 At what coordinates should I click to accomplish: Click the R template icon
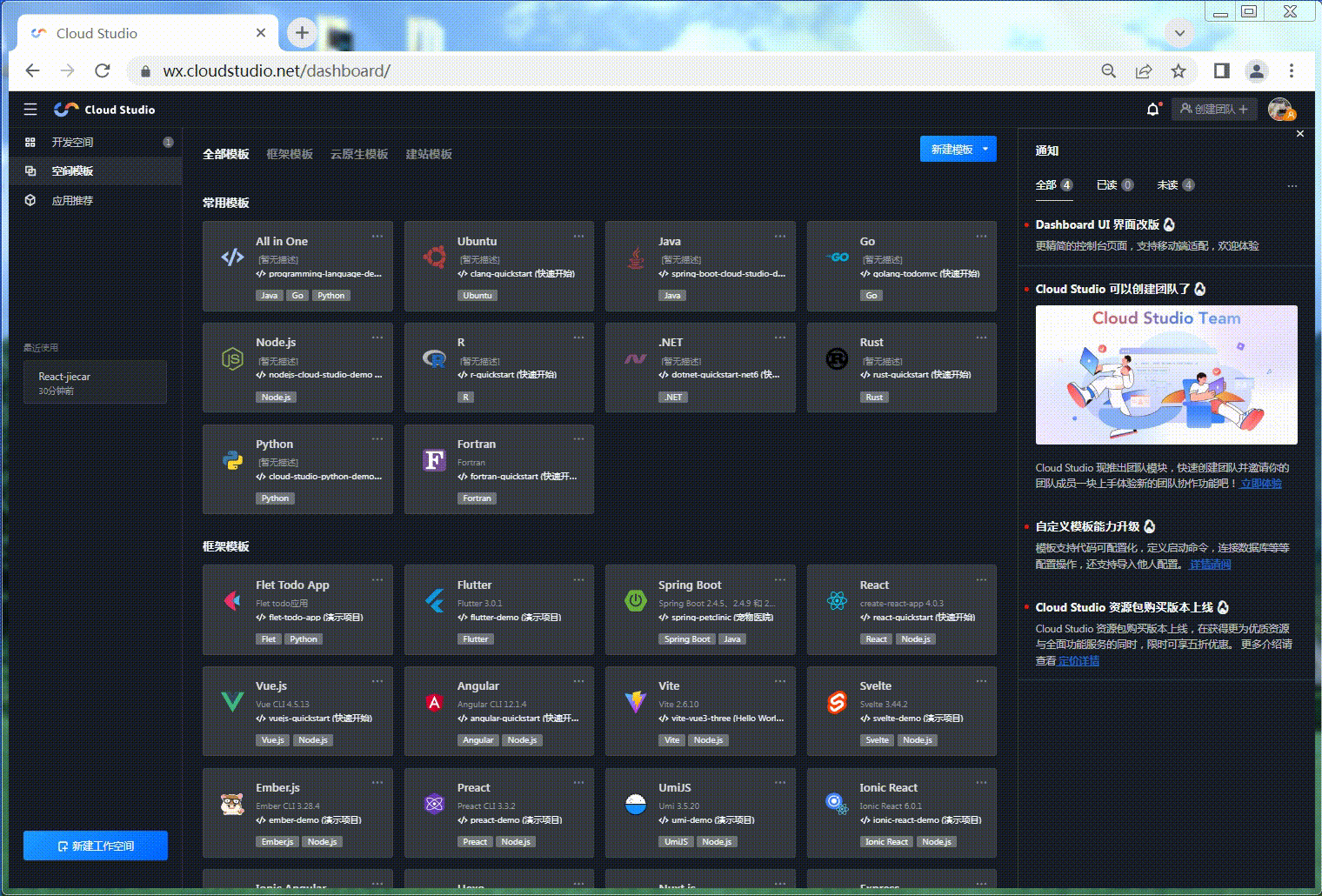click(434, 358)
